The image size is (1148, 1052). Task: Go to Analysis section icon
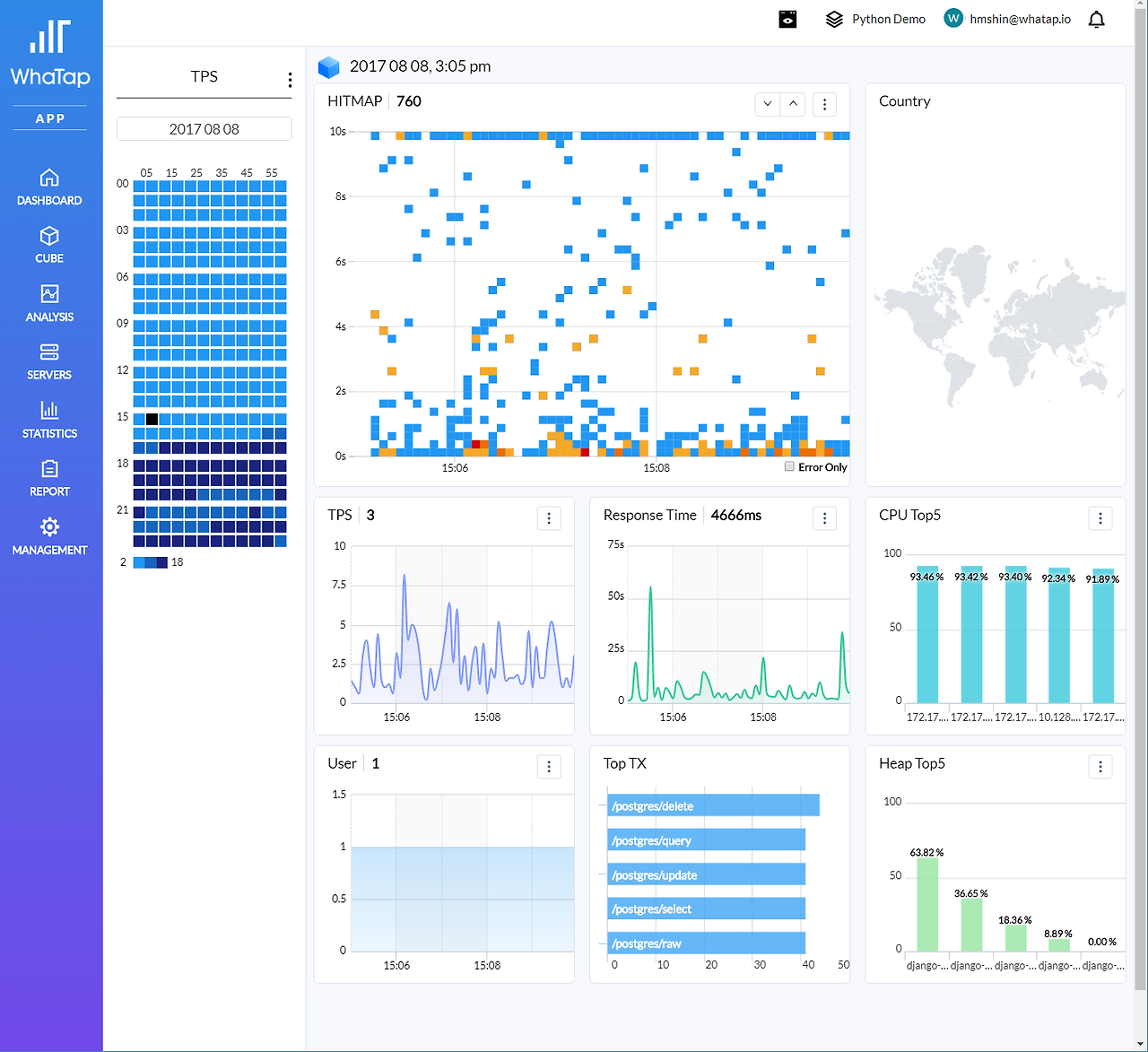[49, 294]
